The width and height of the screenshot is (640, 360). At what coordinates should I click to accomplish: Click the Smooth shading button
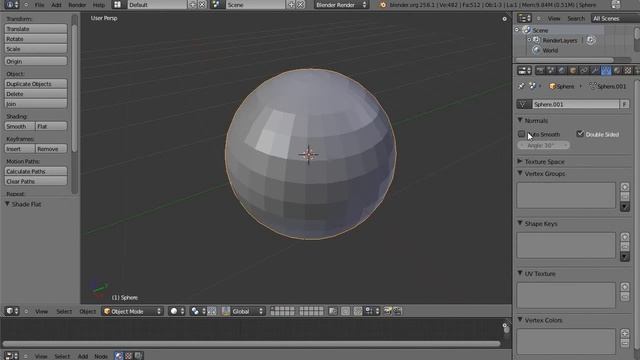pos(20,126)
